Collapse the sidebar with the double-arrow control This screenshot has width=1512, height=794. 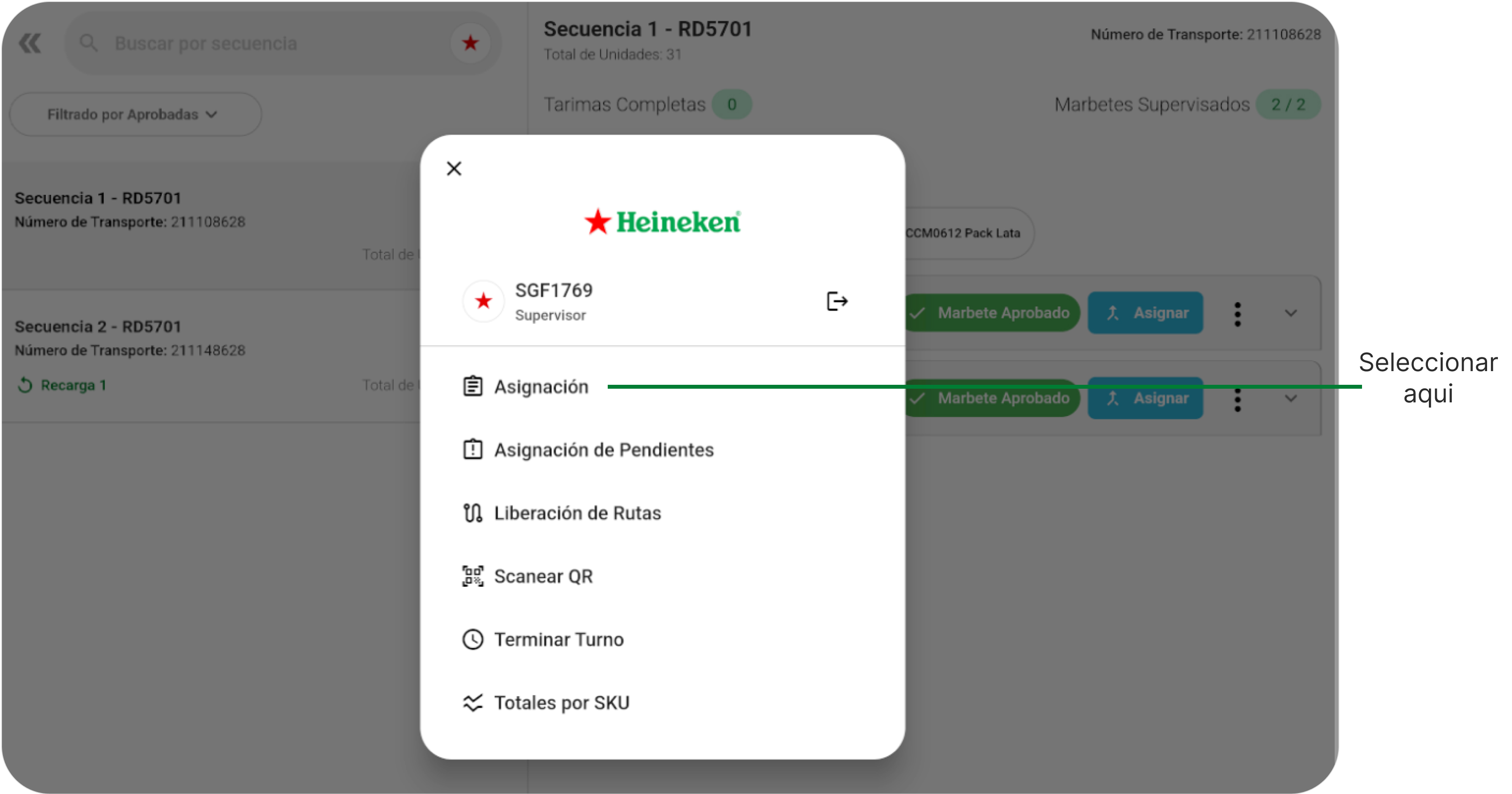coord(30,43)
